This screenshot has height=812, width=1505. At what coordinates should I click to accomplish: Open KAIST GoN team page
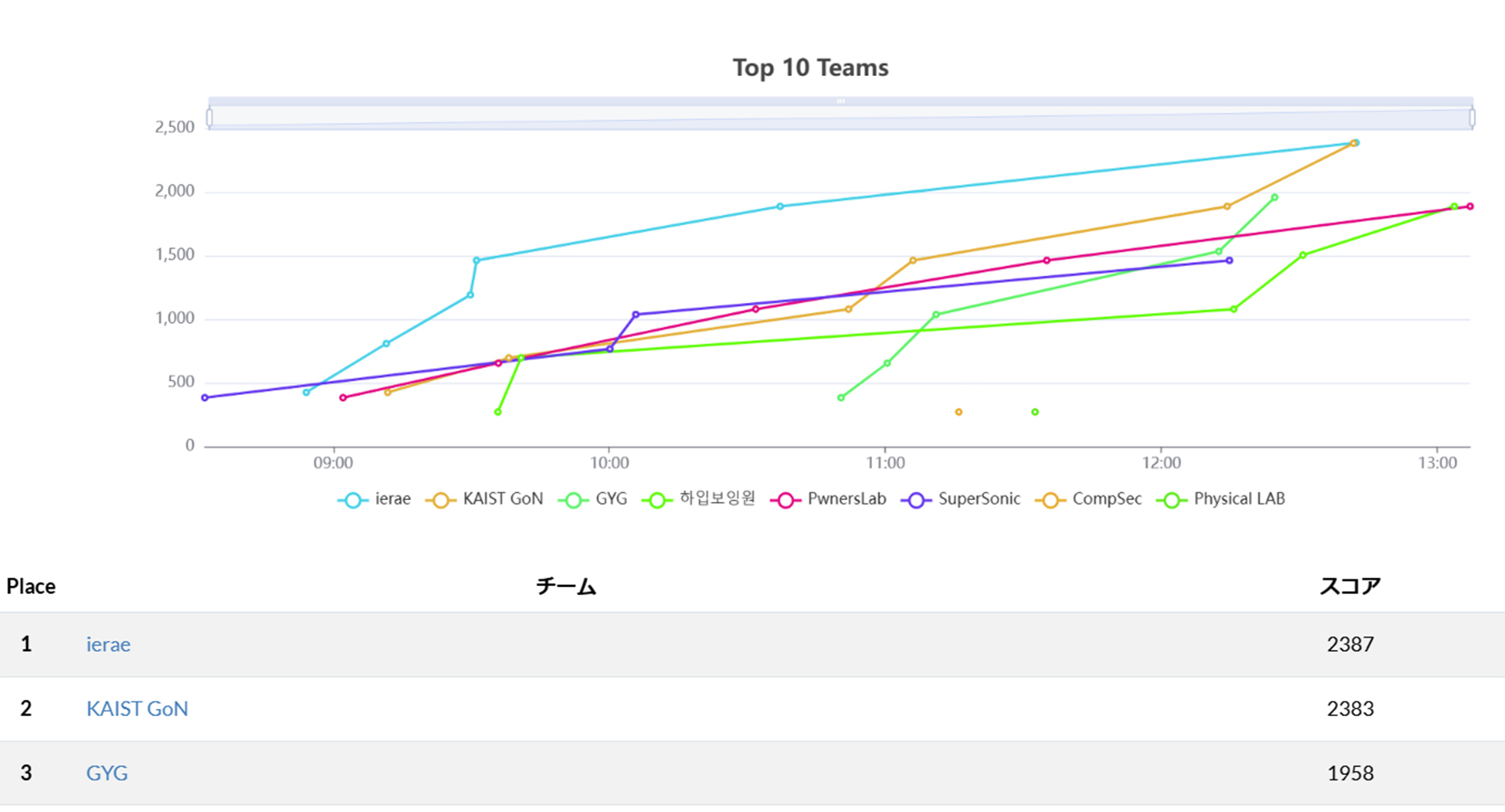click(137, 709)
